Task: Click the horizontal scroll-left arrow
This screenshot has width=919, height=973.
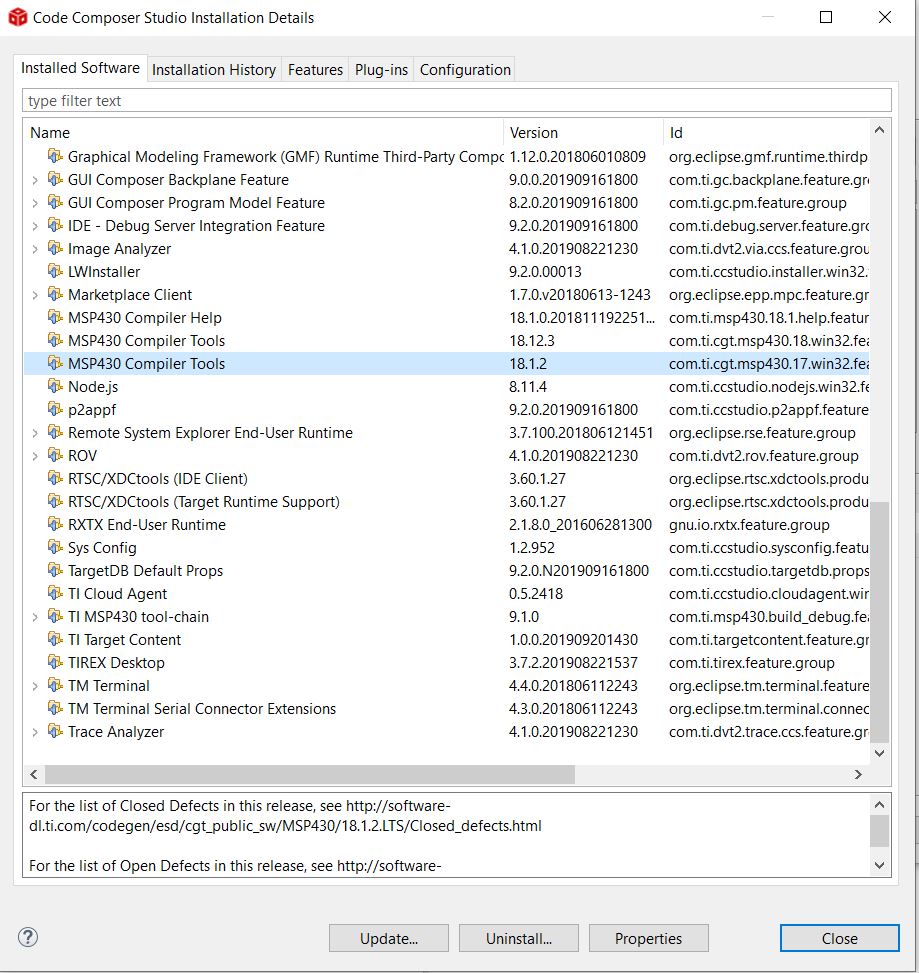Action: [34, 774]
